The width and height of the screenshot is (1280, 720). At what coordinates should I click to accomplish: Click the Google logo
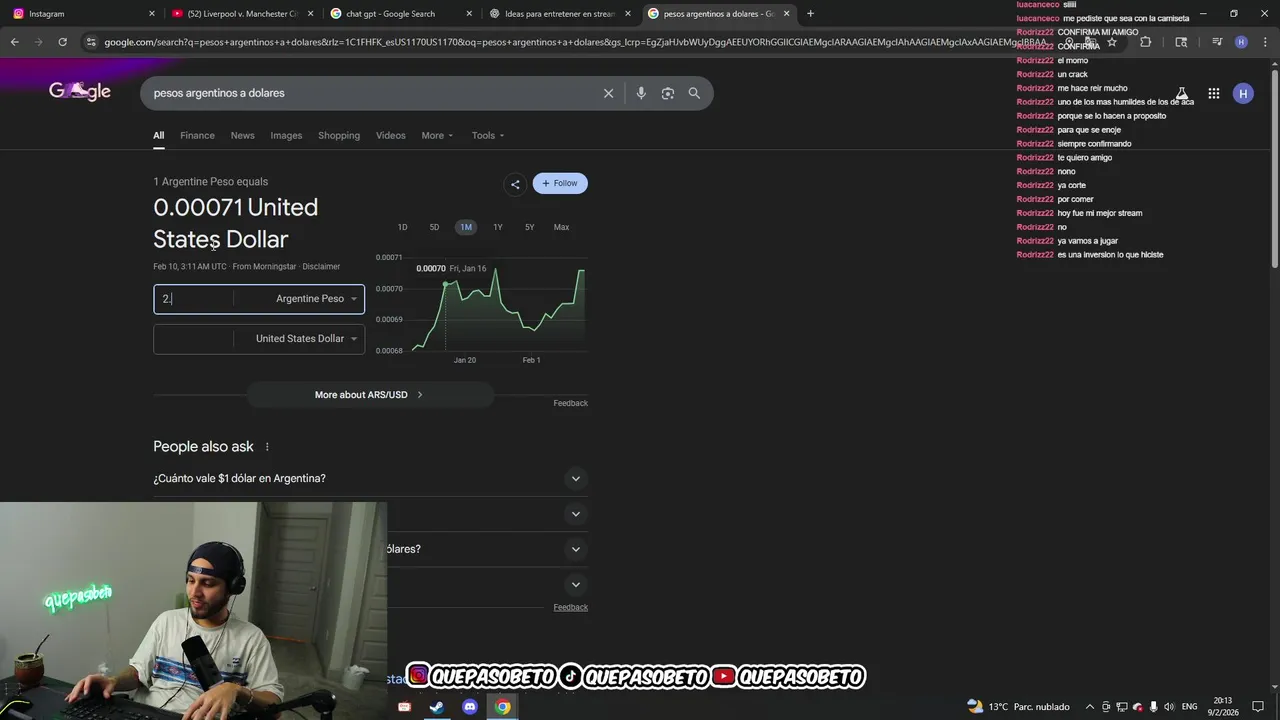(80, 91)
